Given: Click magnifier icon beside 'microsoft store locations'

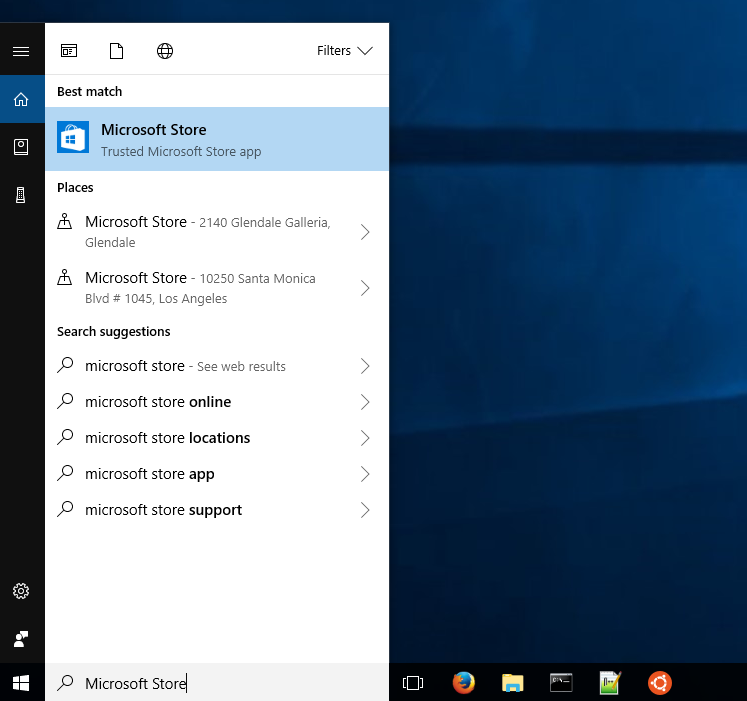Looking at the screenshot, I should tap(65, 437).
